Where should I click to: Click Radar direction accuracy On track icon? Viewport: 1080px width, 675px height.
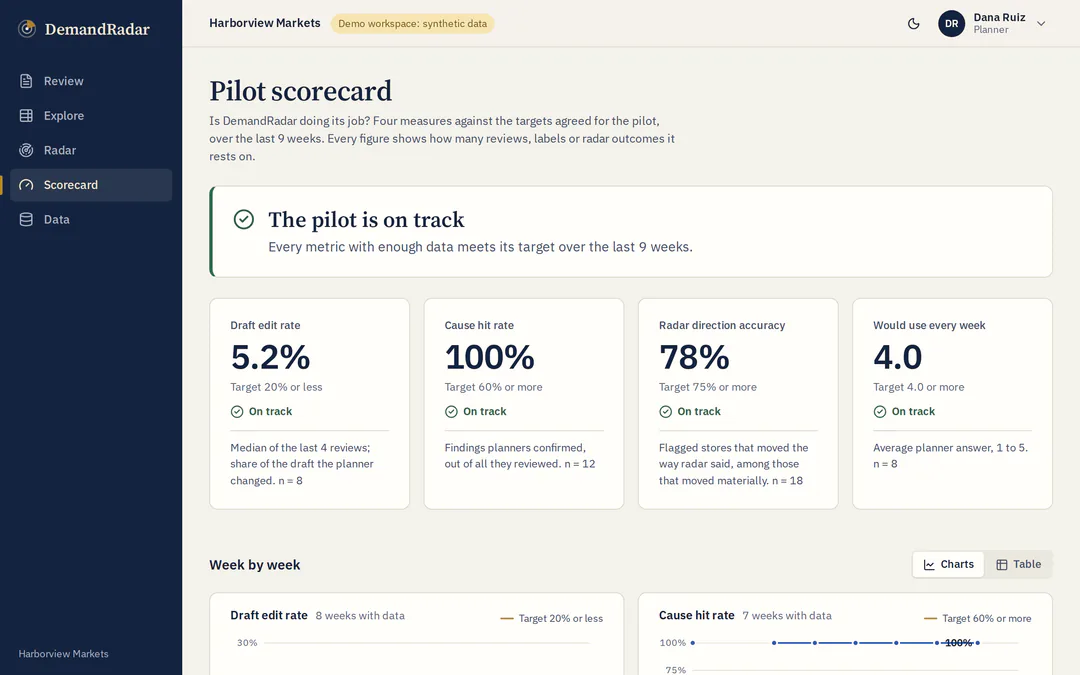[x=665, y=411]
